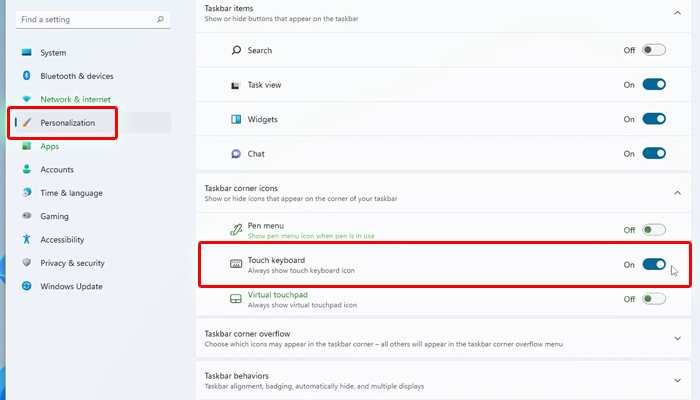Click the System monitor icon in sidebar
The image size is (700, 400).
[x=27, y=52]
